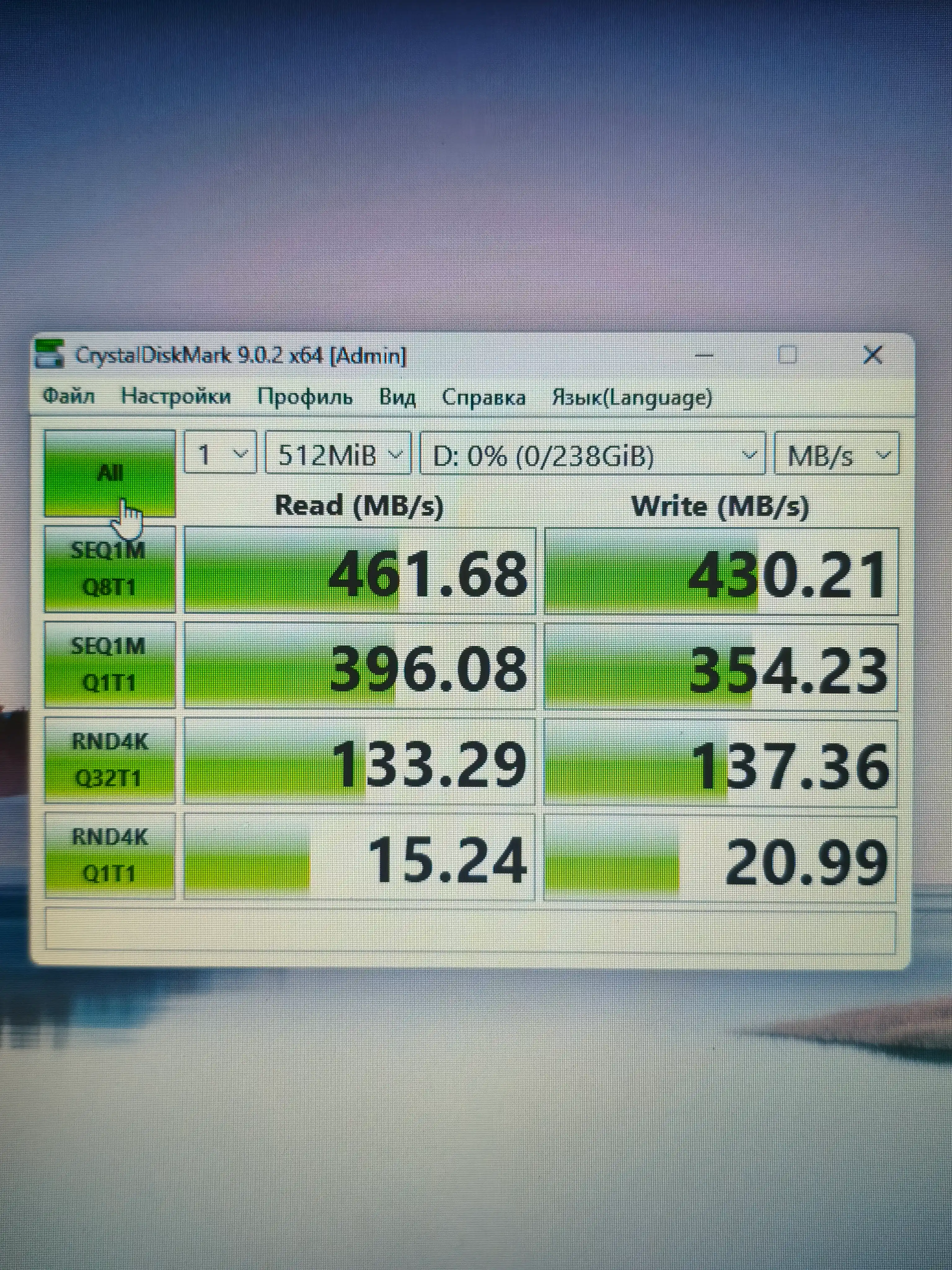Click the 354.23 write result

pyautogui.click(x=721, y=668)
